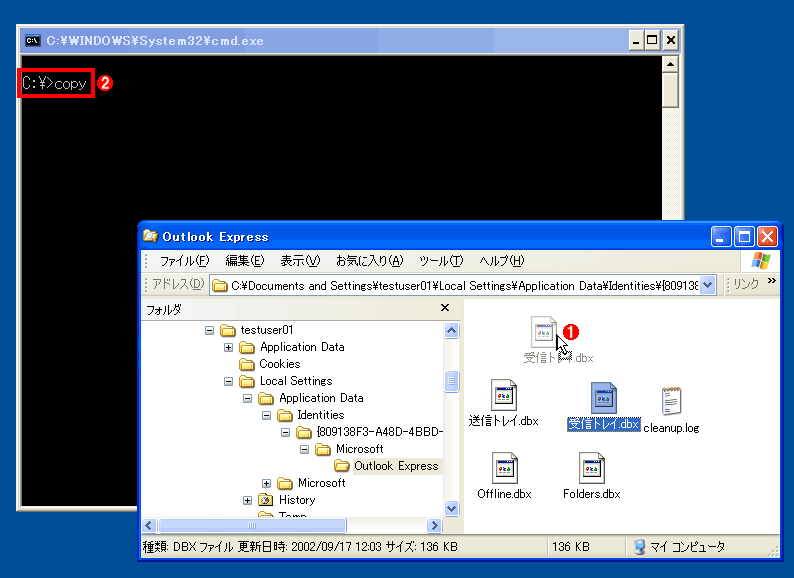The image size is (794, 578).
Task: Click the Local Settings folder icon
Action: [247, 381]
